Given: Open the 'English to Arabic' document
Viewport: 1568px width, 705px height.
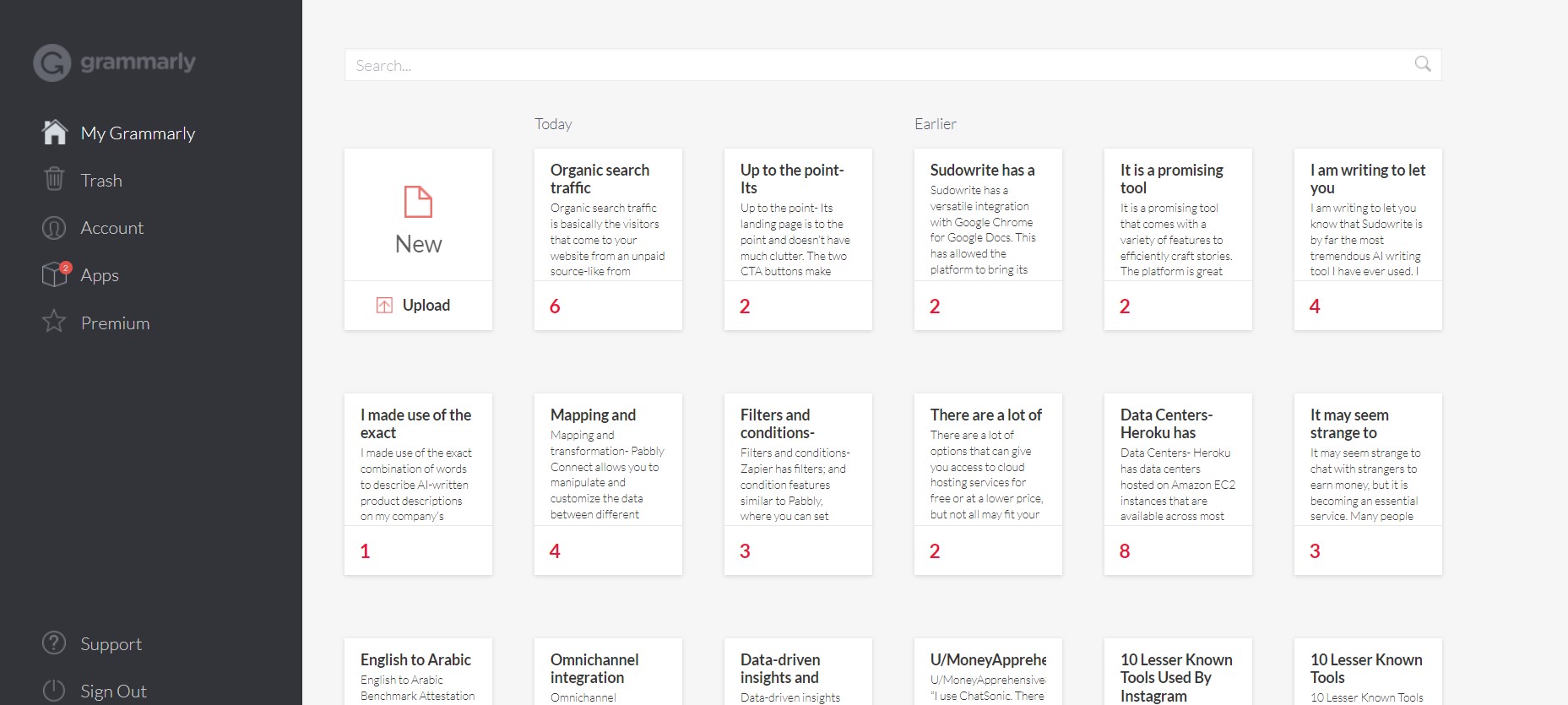Looking at the screenshot, I should (x=419, y=672).
